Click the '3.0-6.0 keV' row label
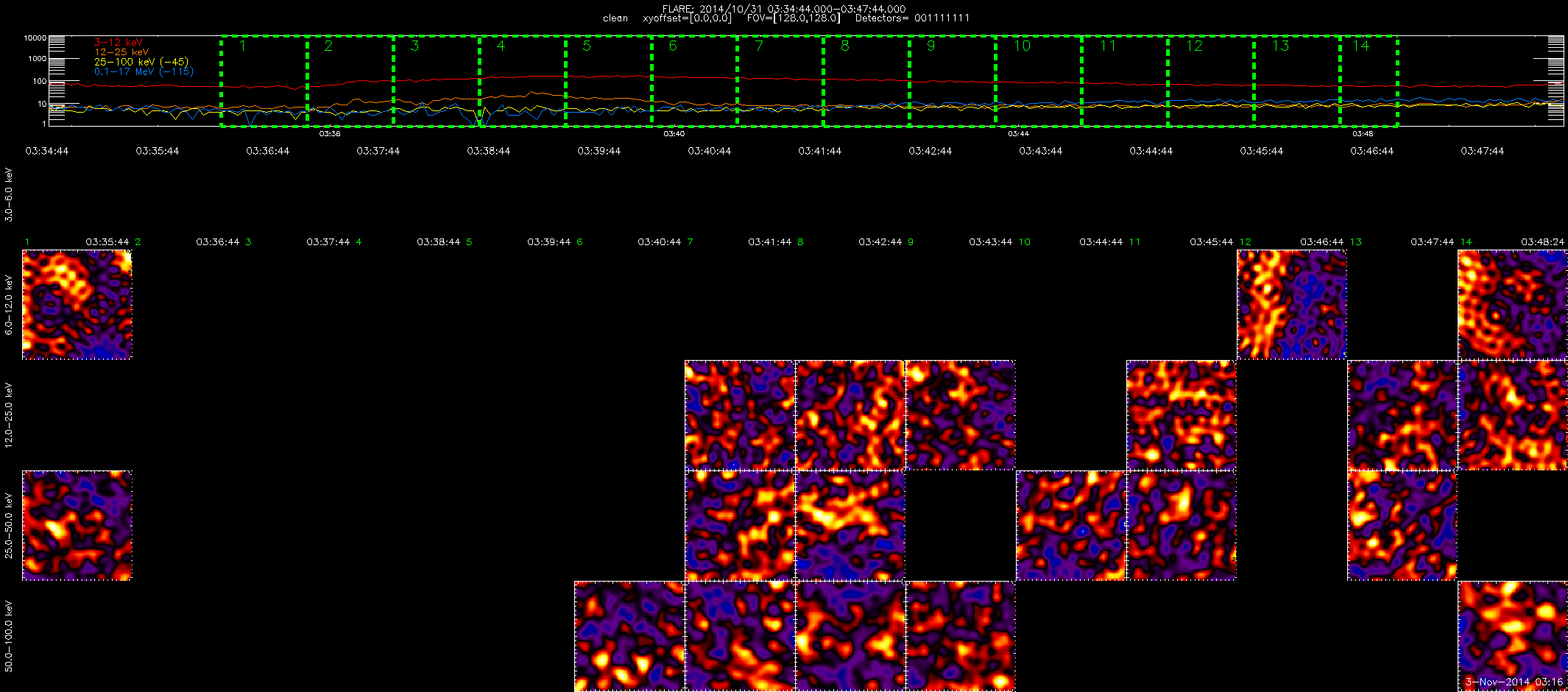 tap(9, 194)
